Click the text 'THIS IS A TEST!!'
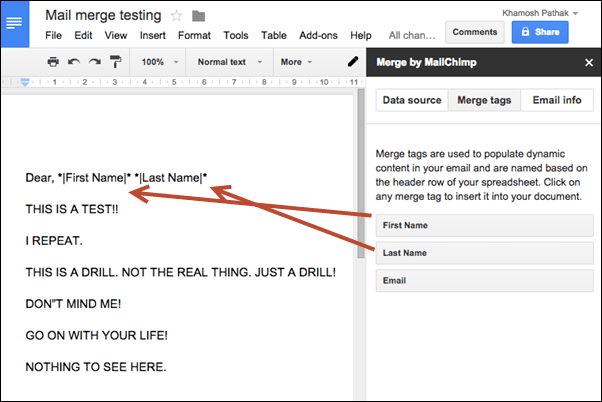This screenshot has height=402, width=602. 72,209
